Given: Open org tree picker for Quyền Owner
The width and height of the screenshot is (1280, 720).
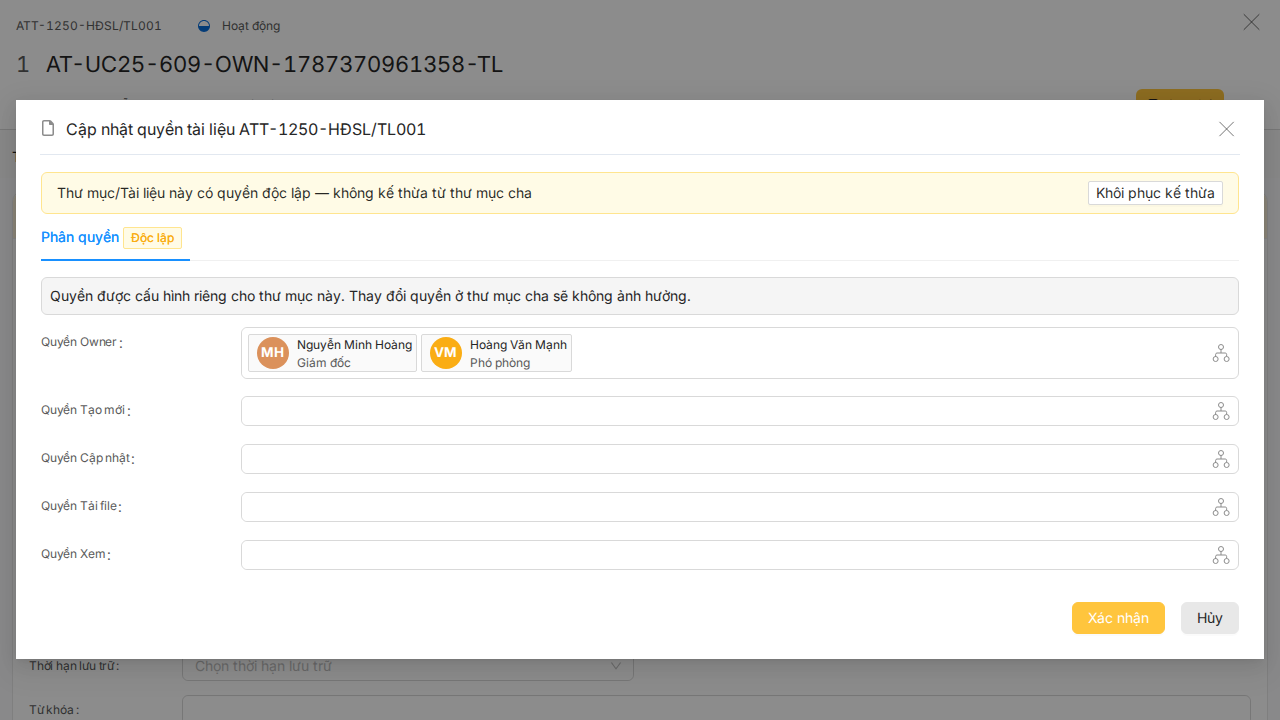Looking at the screenshot, I should [x=1221, y=353].
